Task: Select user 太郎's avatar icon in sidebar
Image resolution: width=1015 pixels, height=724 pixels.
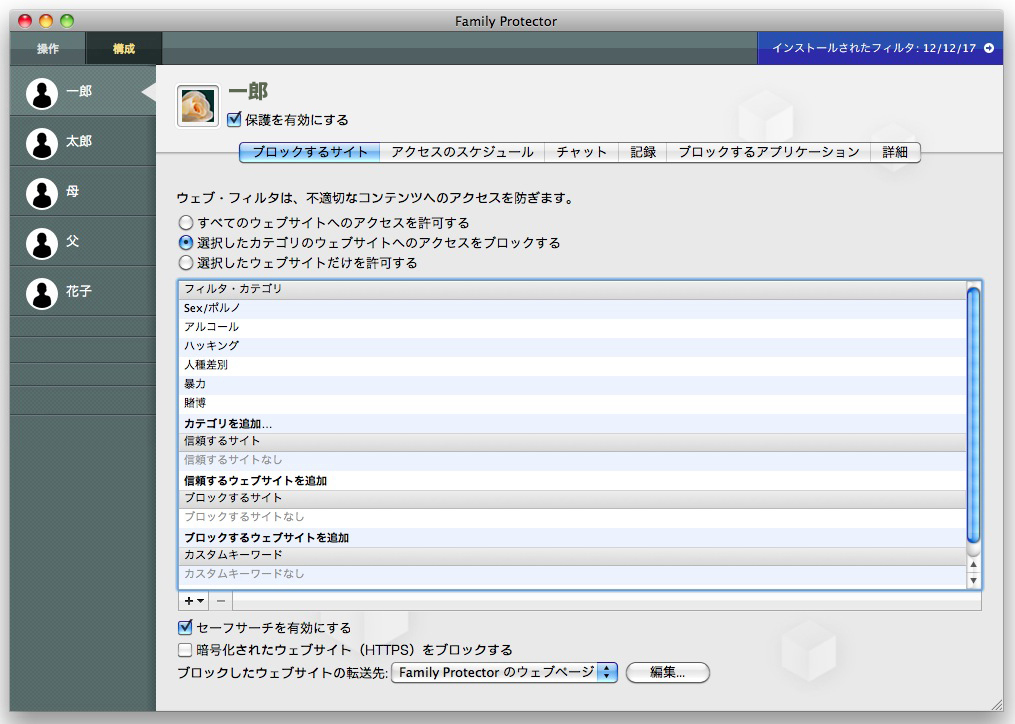Action: tap(42, 143)
